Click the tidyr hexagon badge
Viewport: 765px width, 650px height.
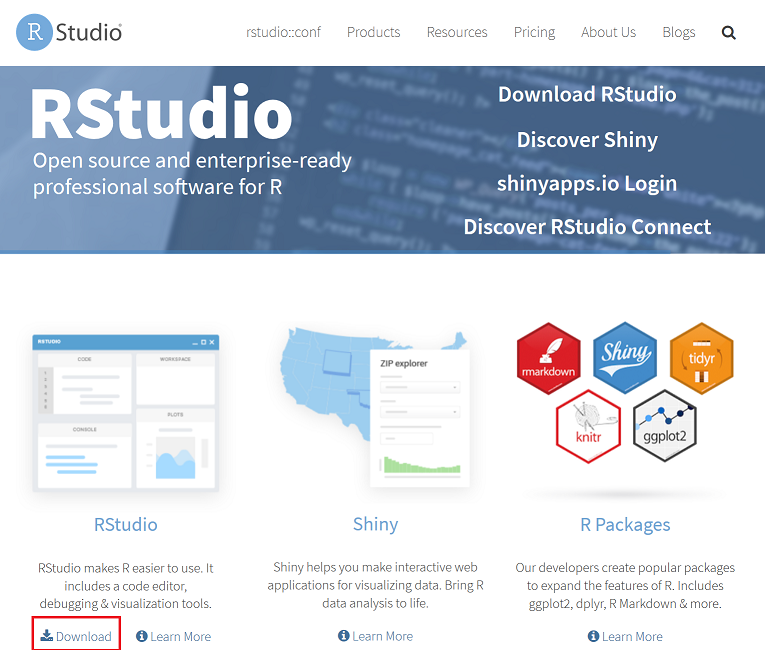702,358
